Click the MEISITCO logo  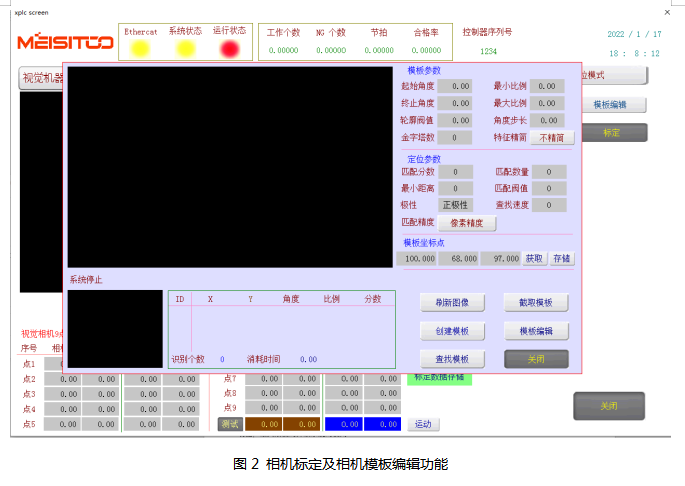pos(64,43)
